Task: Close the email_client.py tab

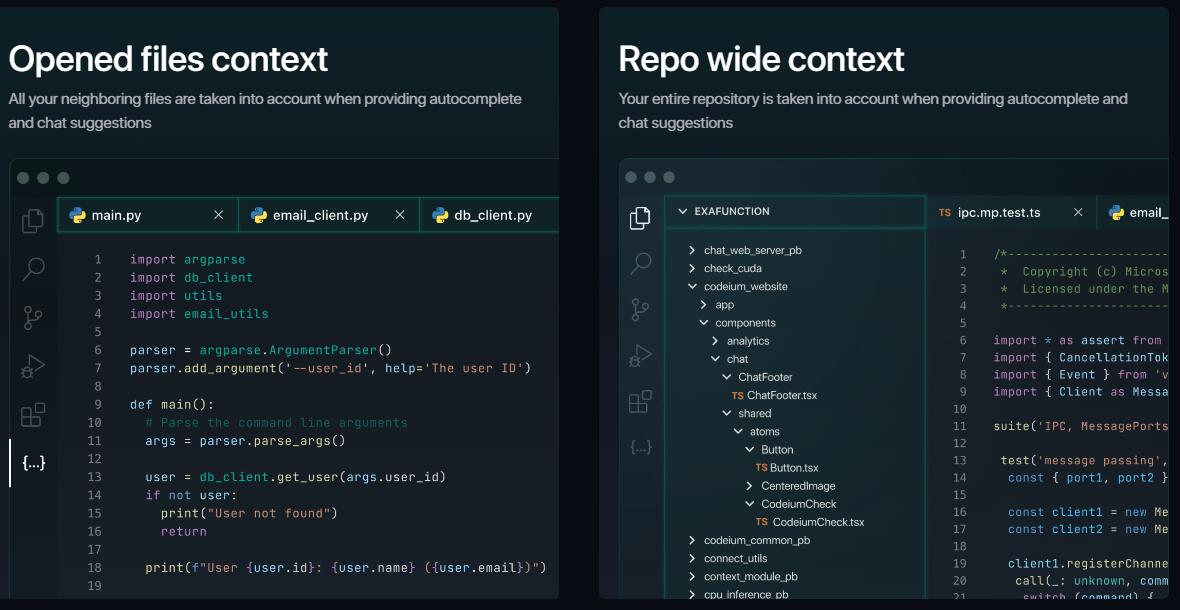Action: coord(400,215)
